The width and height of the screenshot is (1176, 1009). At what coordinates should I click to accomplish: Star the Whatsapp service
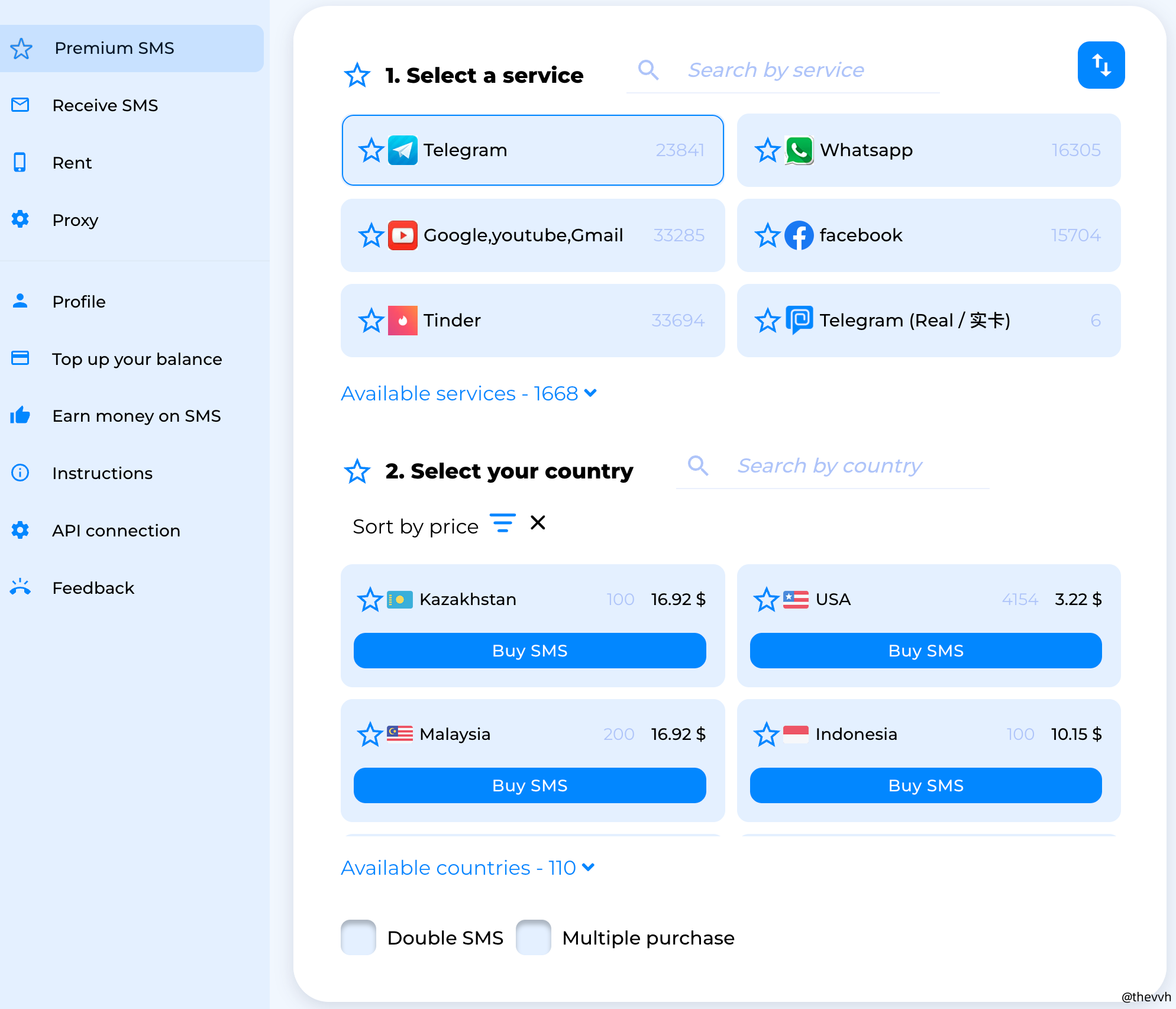coord(767,150)
